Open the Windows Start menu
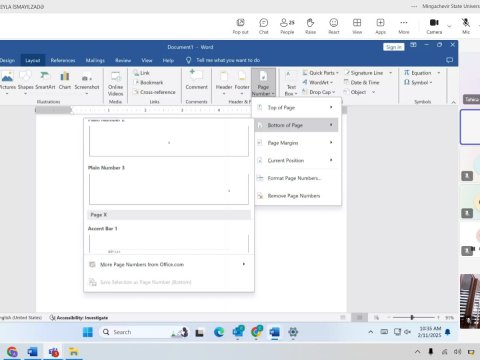480x360 pixels. (x=88, y=332)
